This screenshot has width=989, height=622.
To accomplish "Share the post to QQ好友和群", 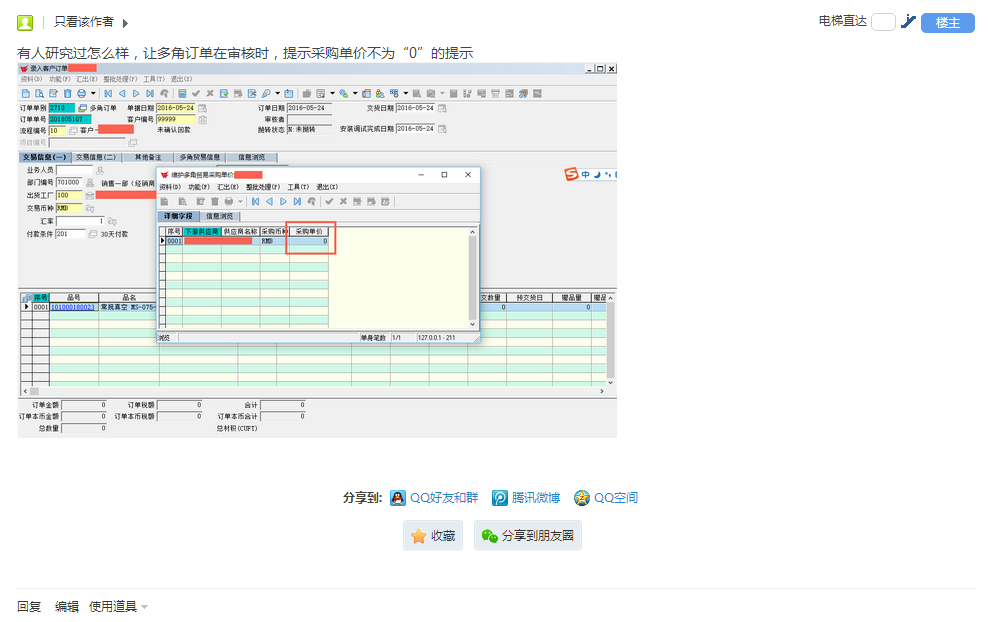I will point(434,498).
